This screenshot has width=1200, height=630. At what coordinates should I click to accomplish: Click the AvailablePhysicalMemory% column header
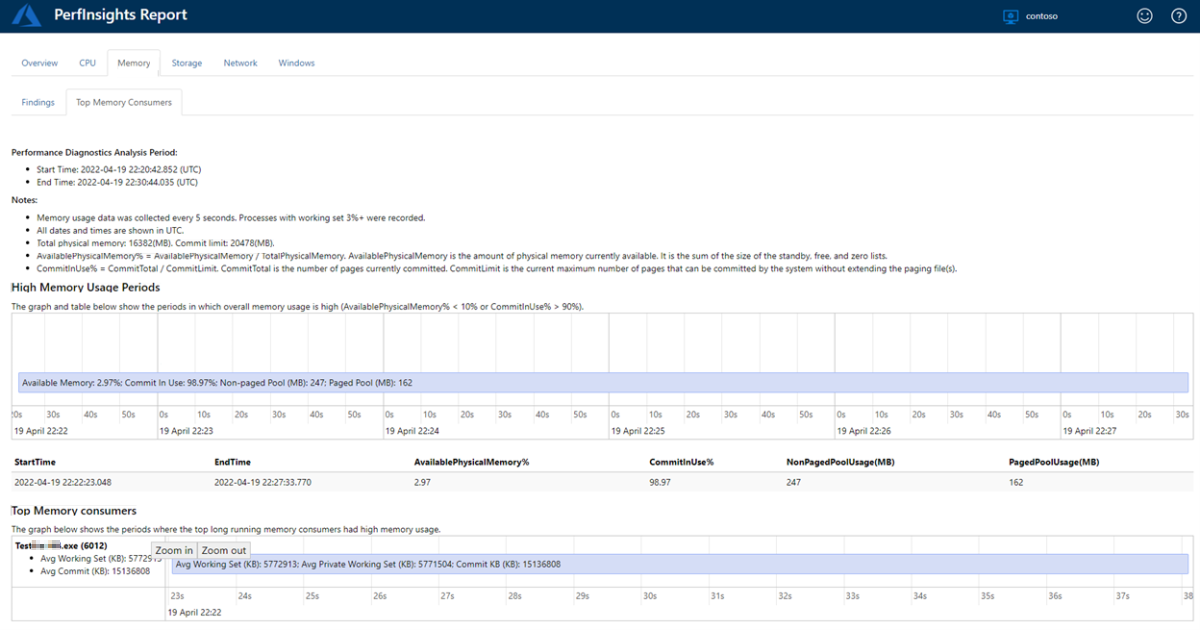point(471,462)
